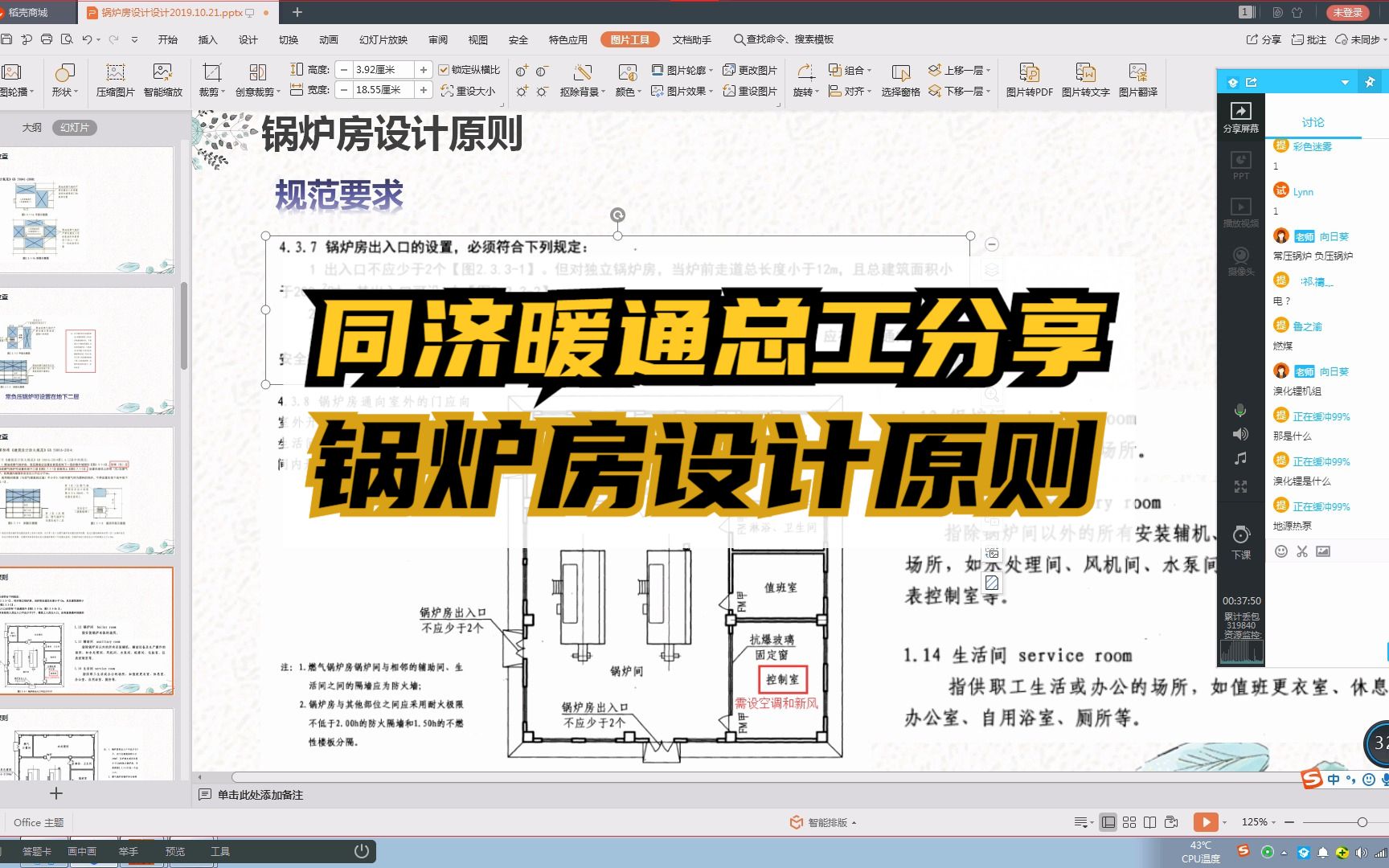This screenshot has width=1389, height=868.
Task: Switch to reading view icon
Action: tap(1150, 822)
